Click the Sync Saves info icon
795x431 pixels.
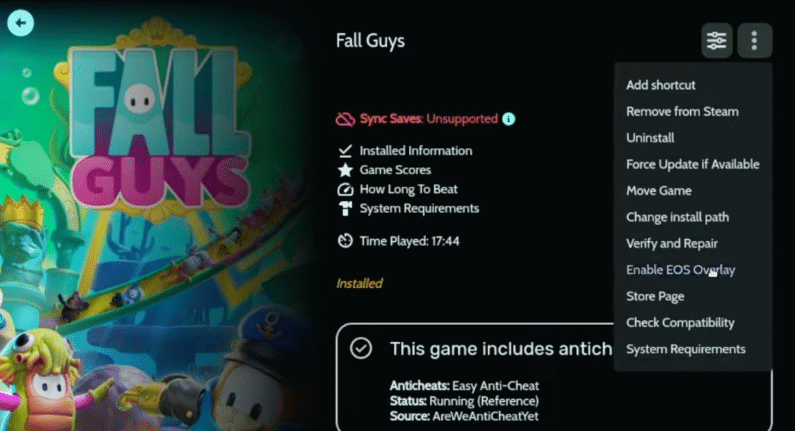(x=509, y=119)
